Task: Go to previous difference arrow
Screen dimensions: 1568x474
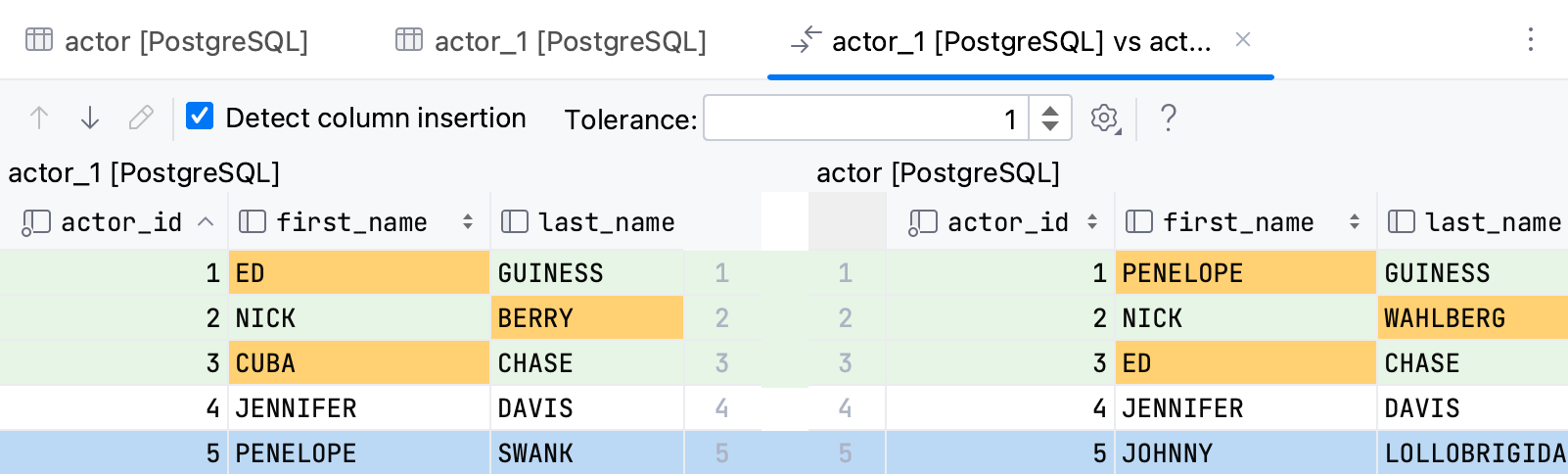Action: point(39,118)
